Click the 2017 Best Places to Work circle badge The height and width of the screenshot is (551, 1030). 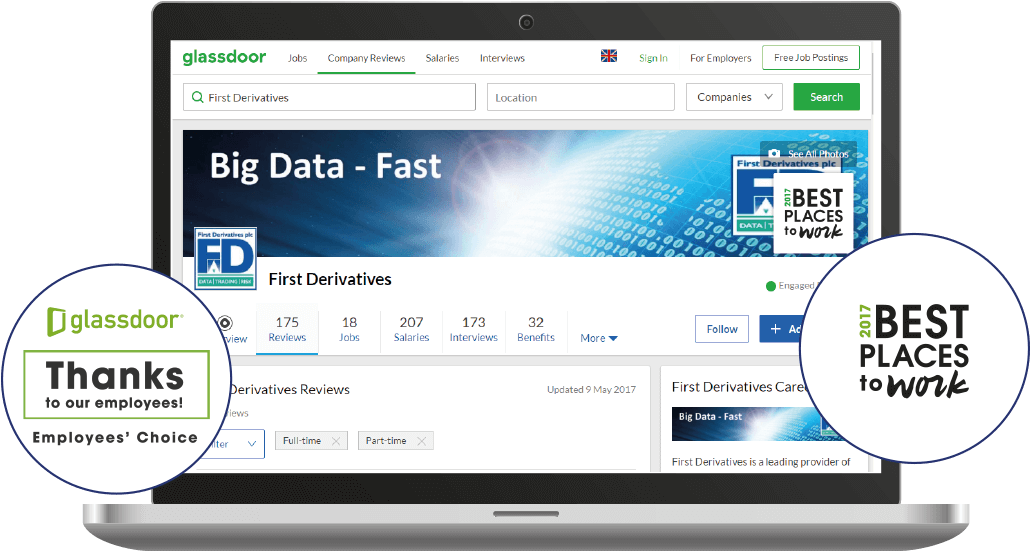click(x=914, y=349)
